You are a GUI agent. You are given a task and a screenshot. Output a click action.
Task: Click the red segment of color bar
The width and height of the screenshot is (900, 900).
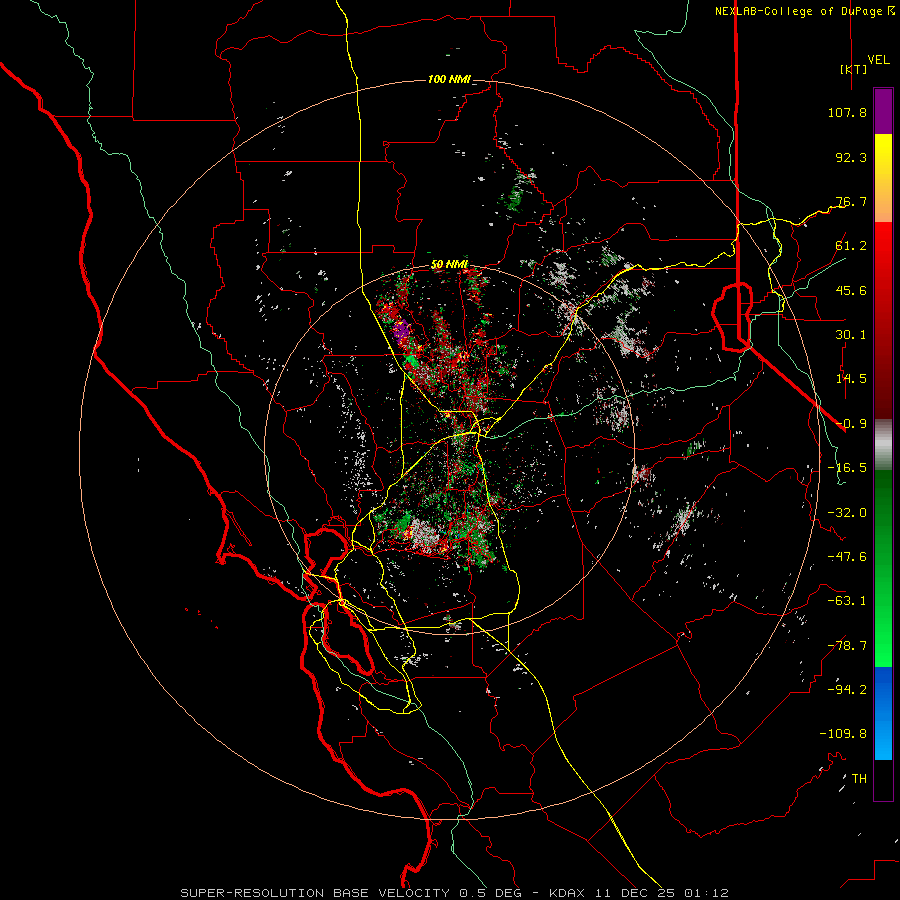(x=883, y=320)
